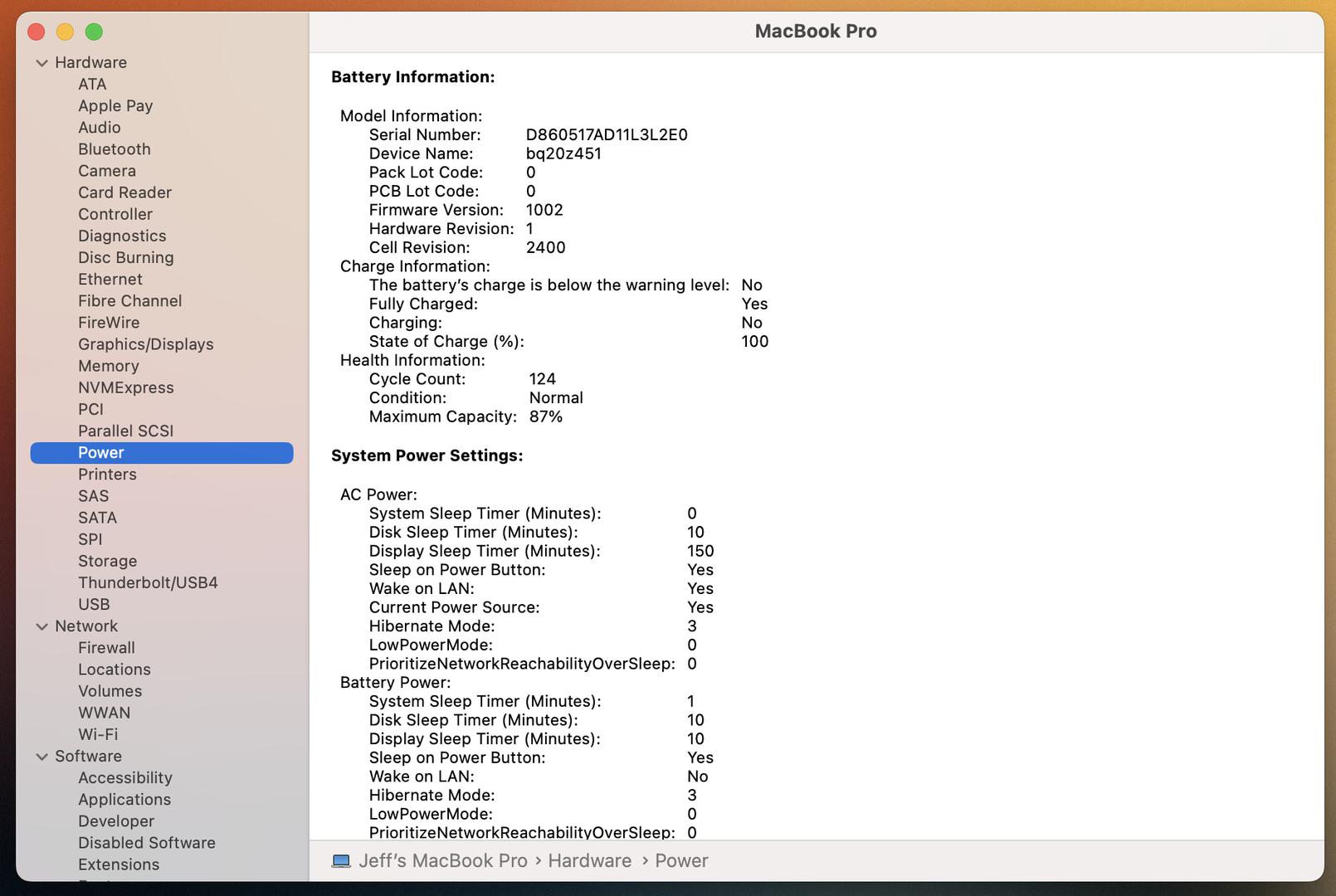Open Parallel SCSI section
The height and width of the screenshot is (896, 1336).
click(126, 431)
